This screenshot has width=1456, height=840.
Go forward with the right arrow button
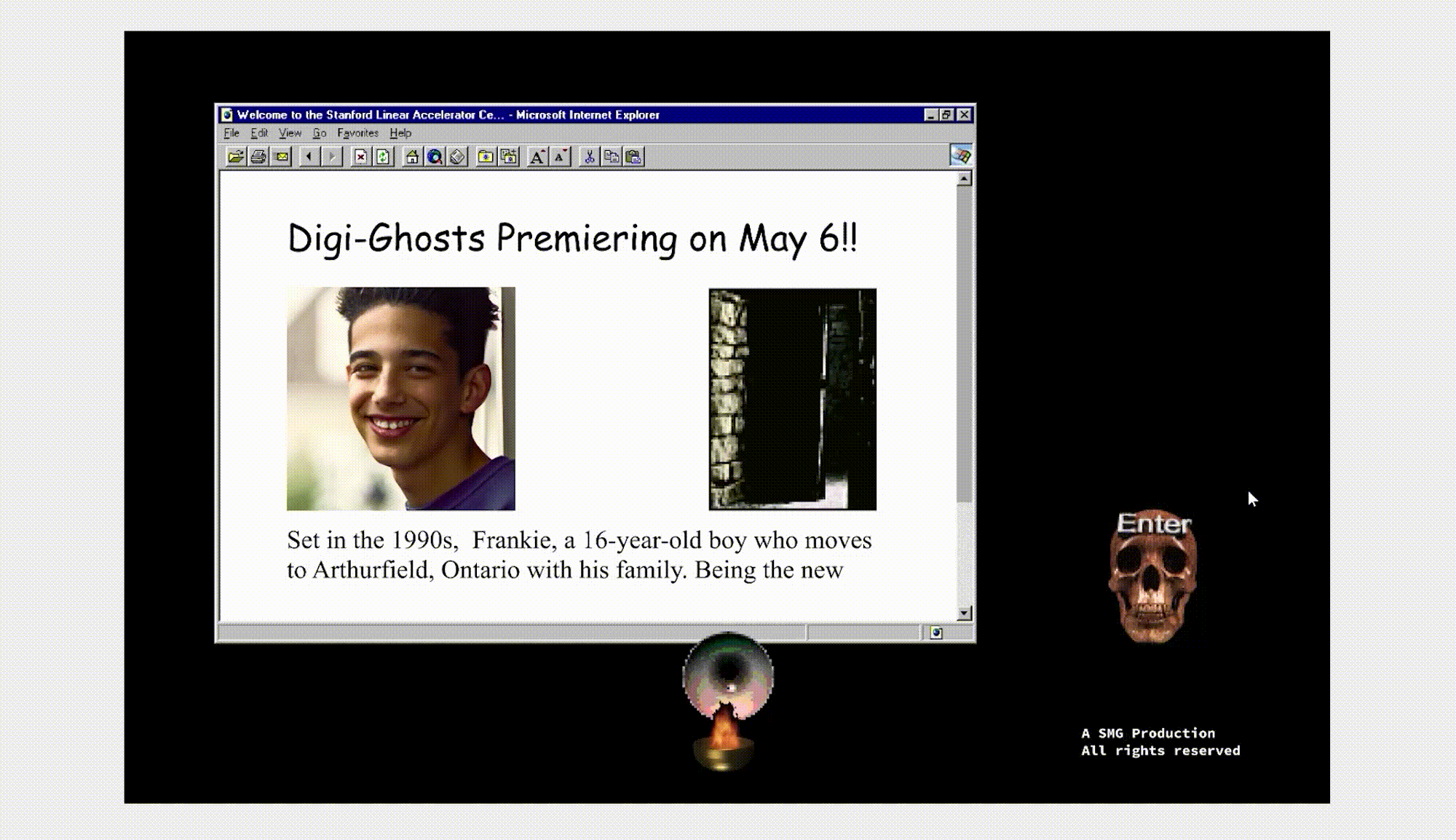tap(332, 156)
